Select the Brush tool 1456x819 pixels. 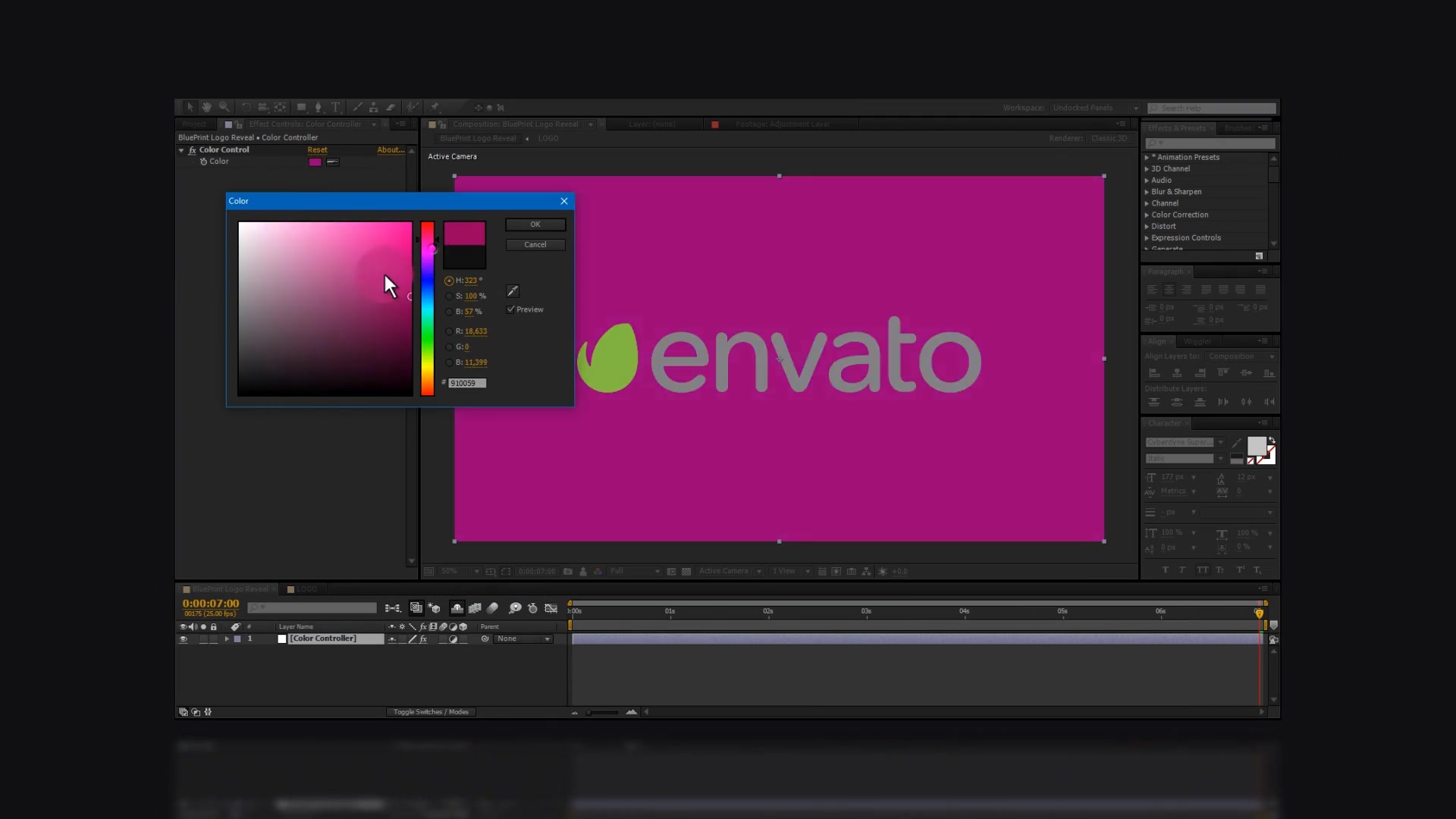click(x=357, y=107)
